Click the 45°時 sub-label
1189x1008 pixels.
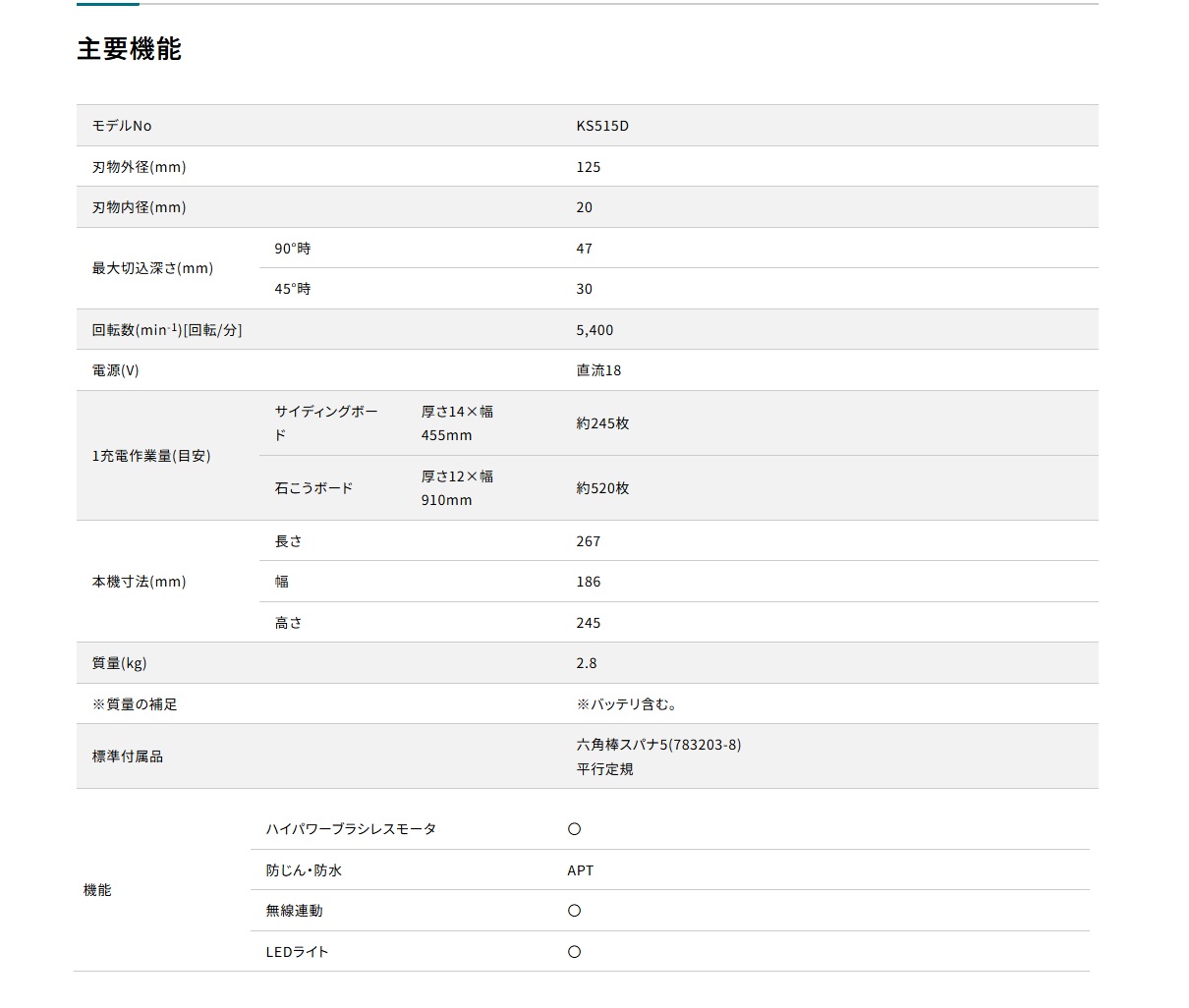pos(292,289)
